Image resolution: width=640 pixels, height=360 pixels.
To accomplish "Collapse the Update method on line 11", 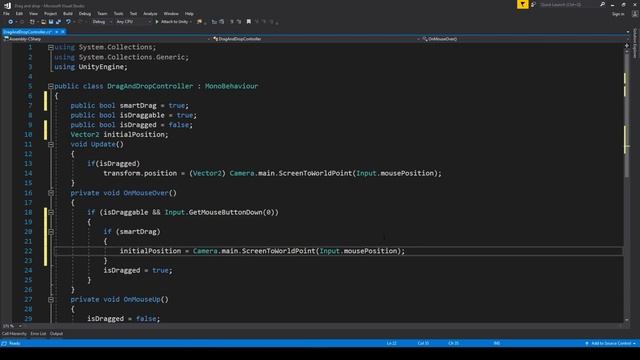I will 51,144.
